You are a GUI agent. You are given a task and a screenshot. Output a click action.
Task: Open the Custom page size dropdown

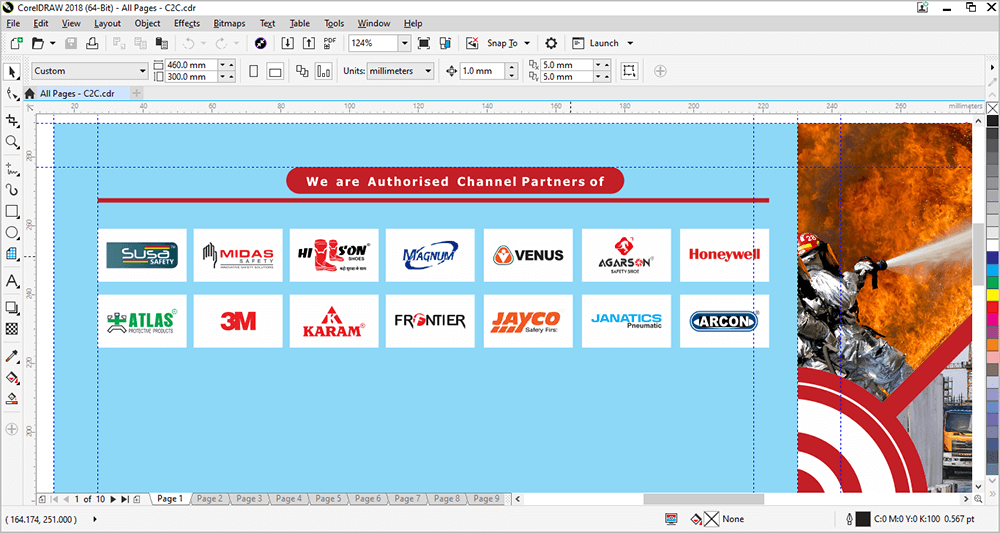(143, 71)
